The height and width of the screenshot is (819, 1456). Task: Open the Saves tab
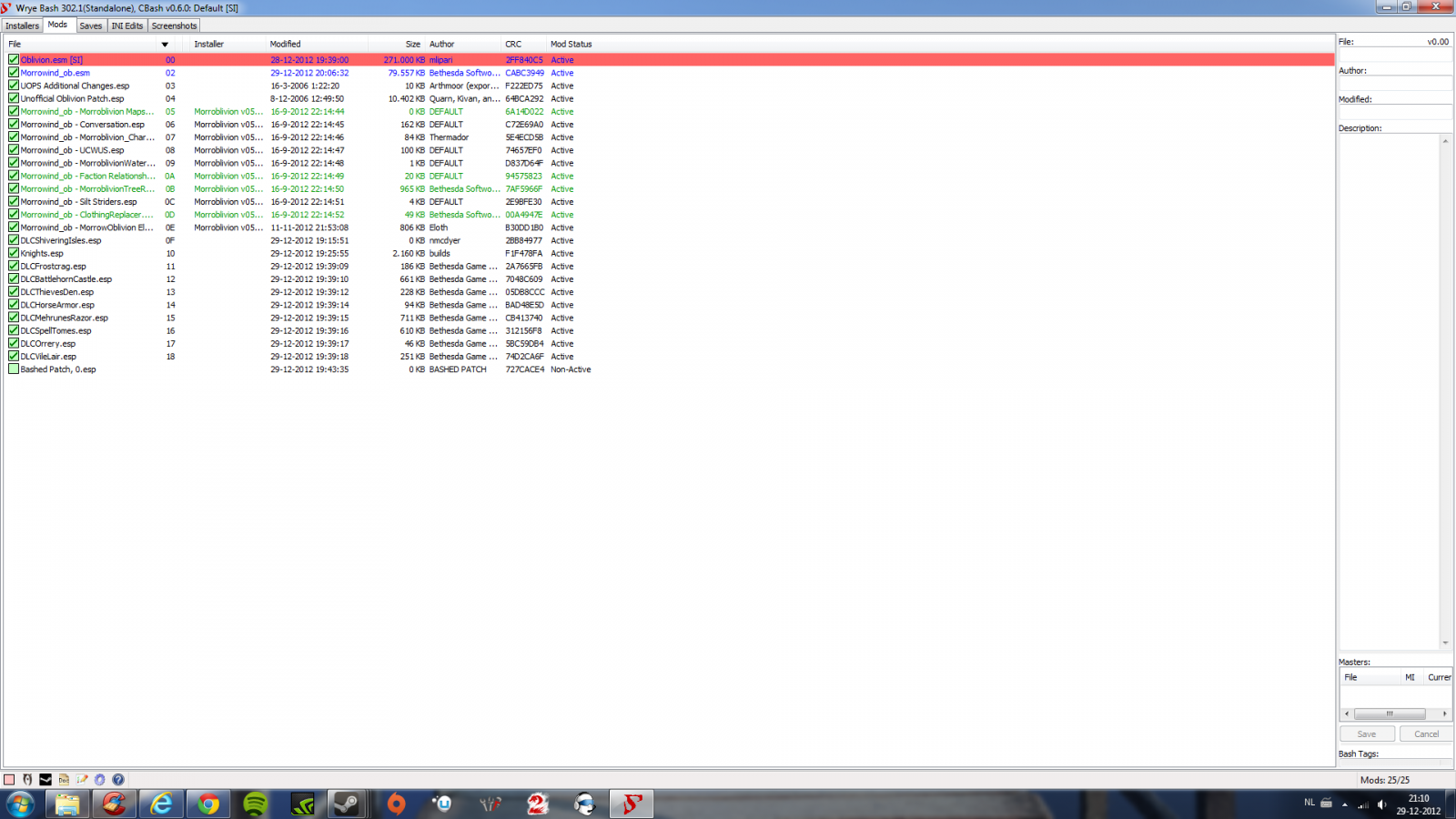click(x=91, y=25)
